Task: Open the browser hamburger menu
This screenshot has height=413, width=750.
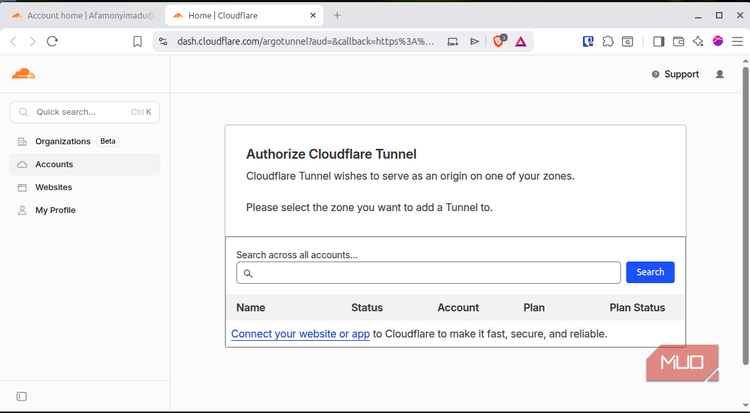Action: pos(737,42)
